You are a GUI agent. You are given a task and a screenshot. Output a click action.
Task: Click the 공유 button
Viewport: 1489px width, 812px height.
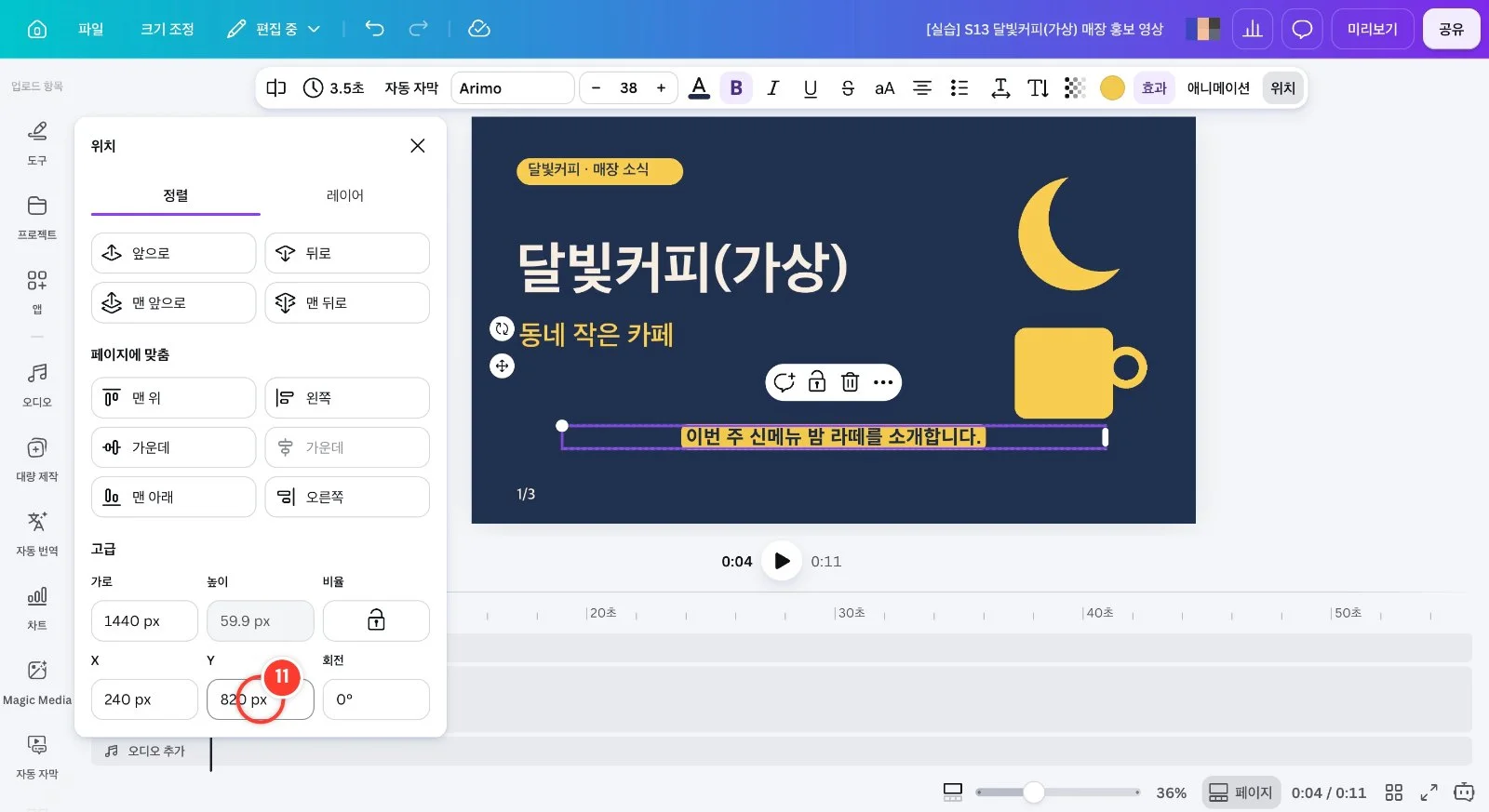(1451, 29)
